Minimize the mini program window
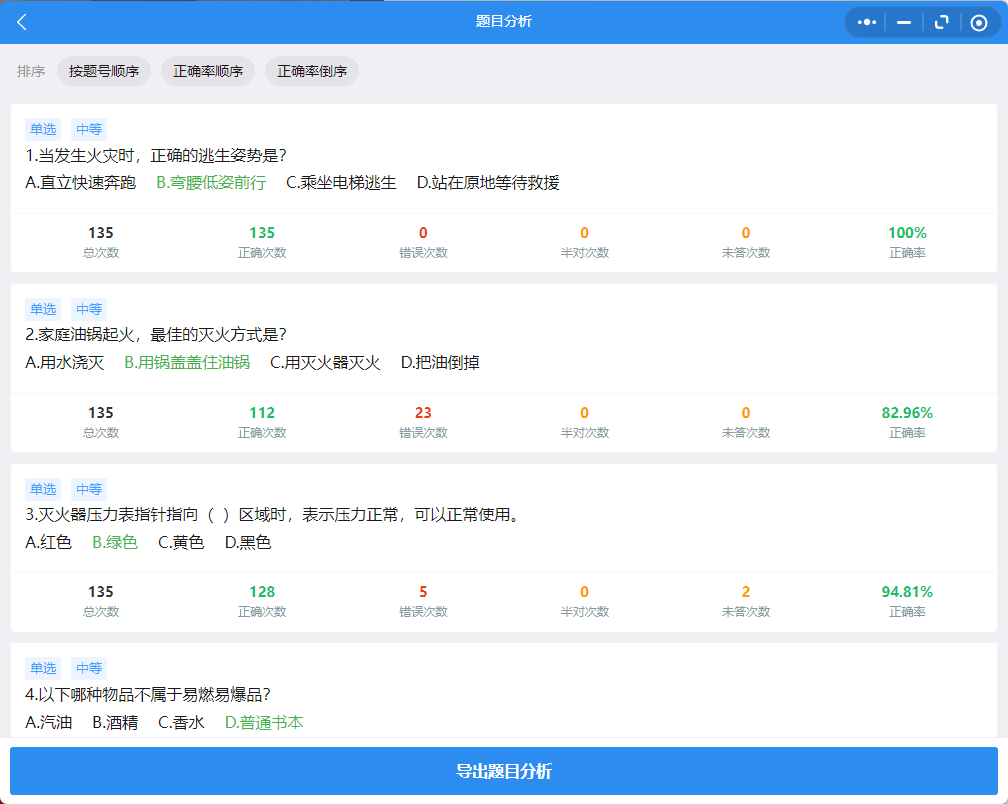This screenshot has width=1008, height=804. (904, 22)
